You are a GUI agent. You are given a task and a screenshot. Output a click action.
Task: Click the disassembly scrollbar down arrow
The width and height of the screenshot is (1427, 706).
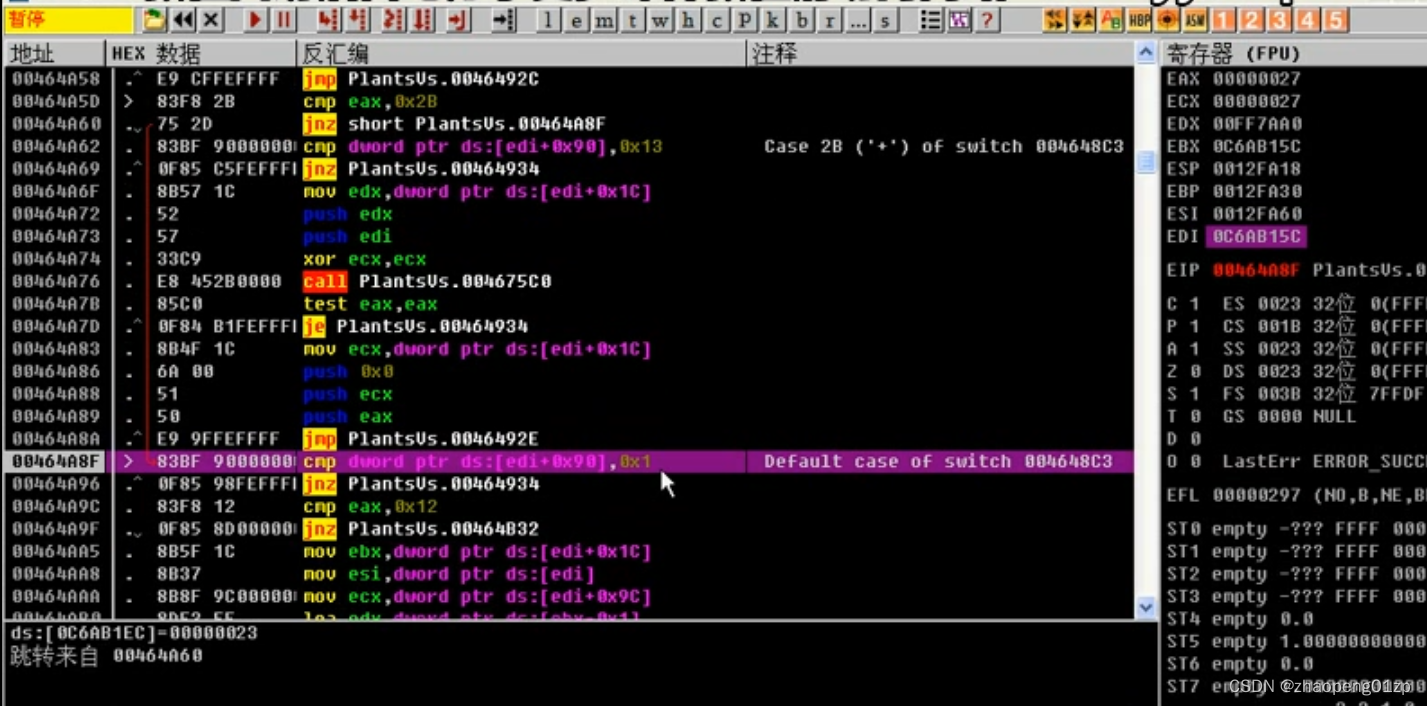click(1146, 607)
